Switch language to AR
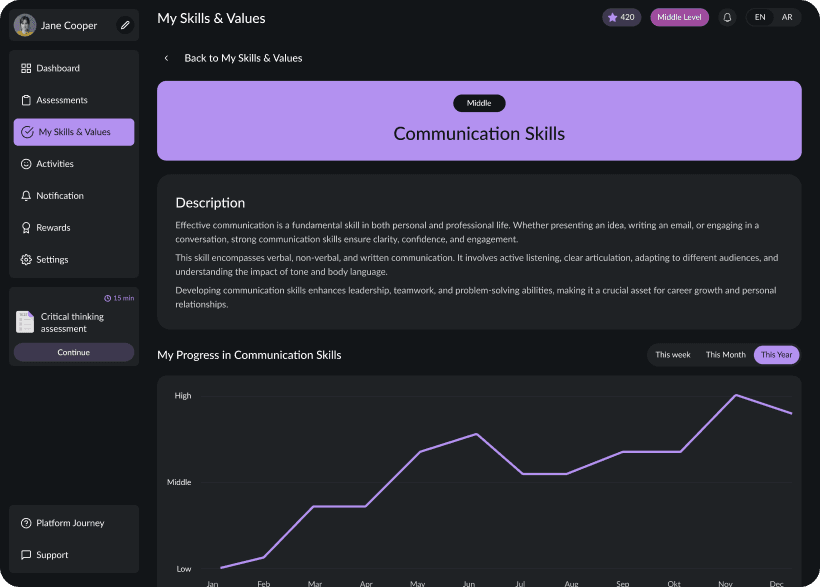Viewport: 820px width, 587px height. point(787,17)
